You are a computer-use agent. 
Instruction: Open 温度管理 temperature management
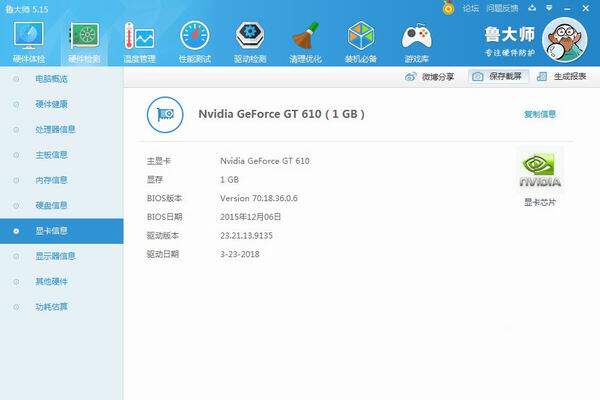pyautogui.click(x=139, y=42)
